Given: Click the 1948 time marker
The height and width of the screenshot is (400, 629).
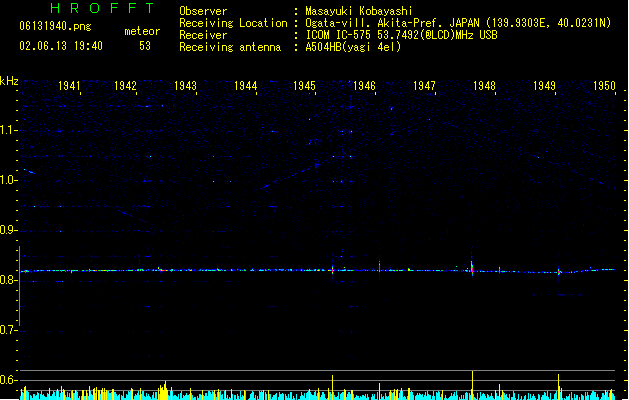Looking at the screenshot, I should (484, 86).
